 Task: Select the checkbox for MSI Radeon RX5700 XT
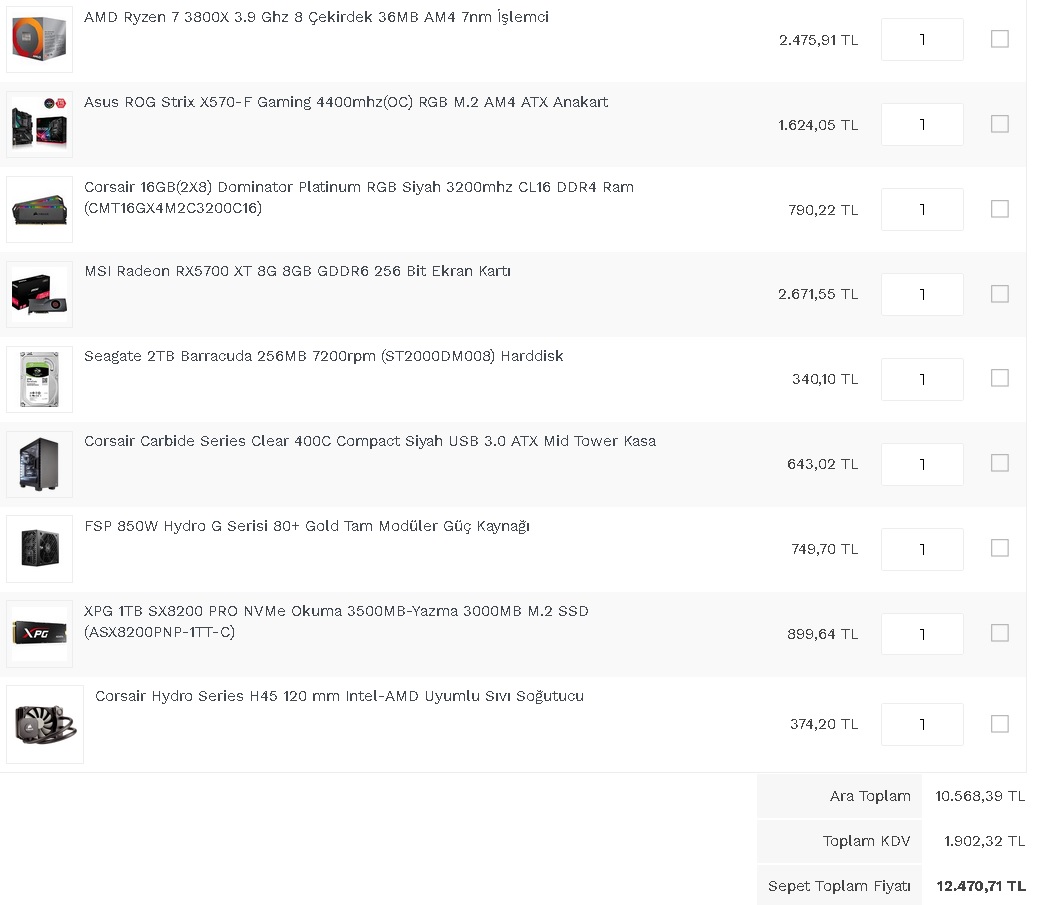pyautogui.click(x=999, y=294)
